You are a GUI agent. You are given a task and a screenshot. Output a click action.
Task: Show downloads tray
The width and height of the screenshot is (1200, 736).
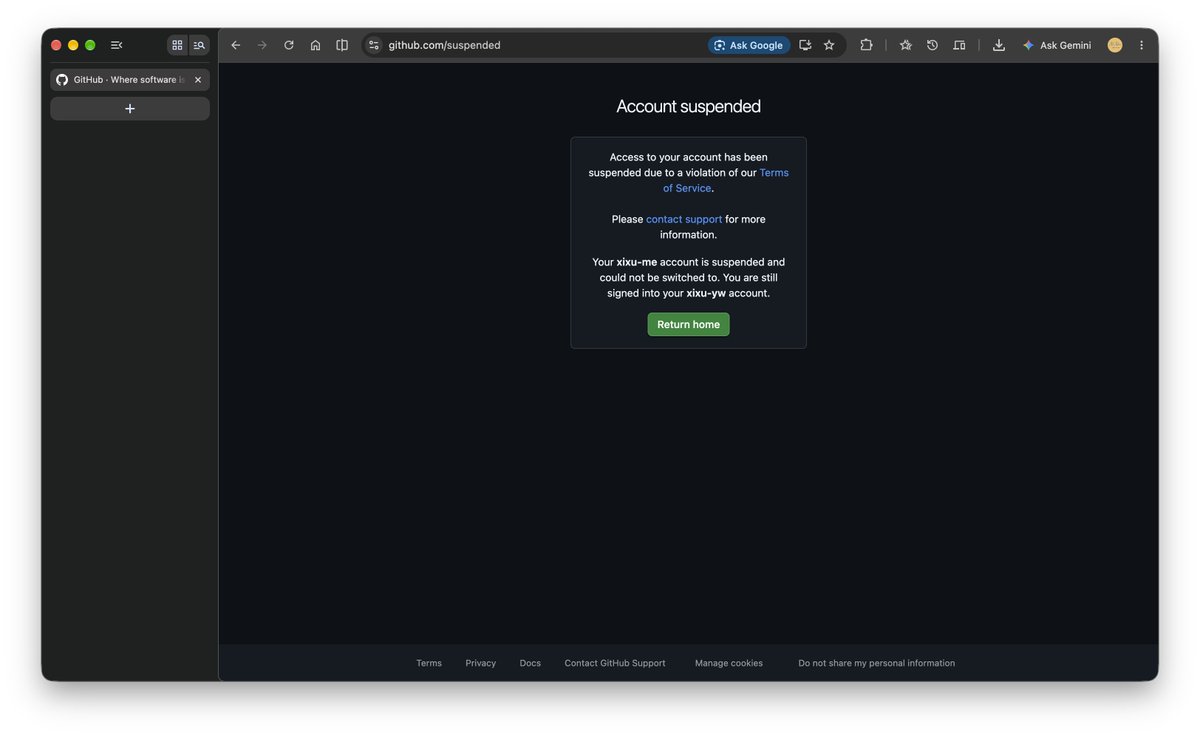pyautogui.click(x=998, y=45)
